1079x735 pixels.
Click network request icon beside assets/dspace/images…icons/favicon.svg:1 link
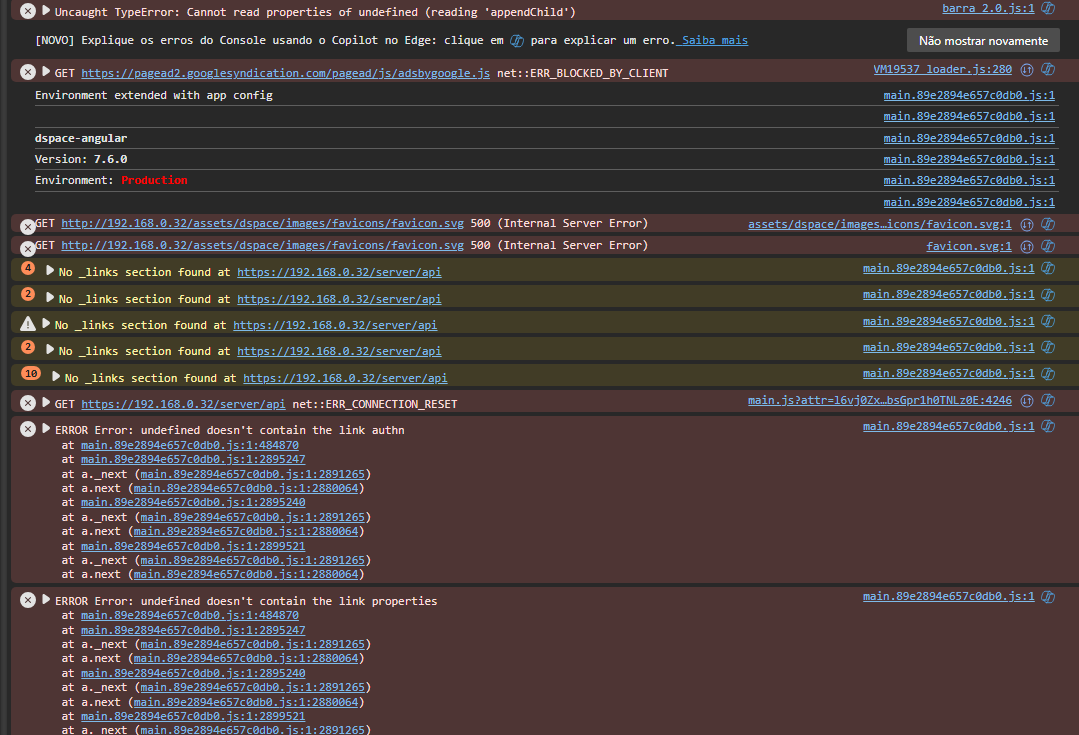pos(1027,224)
